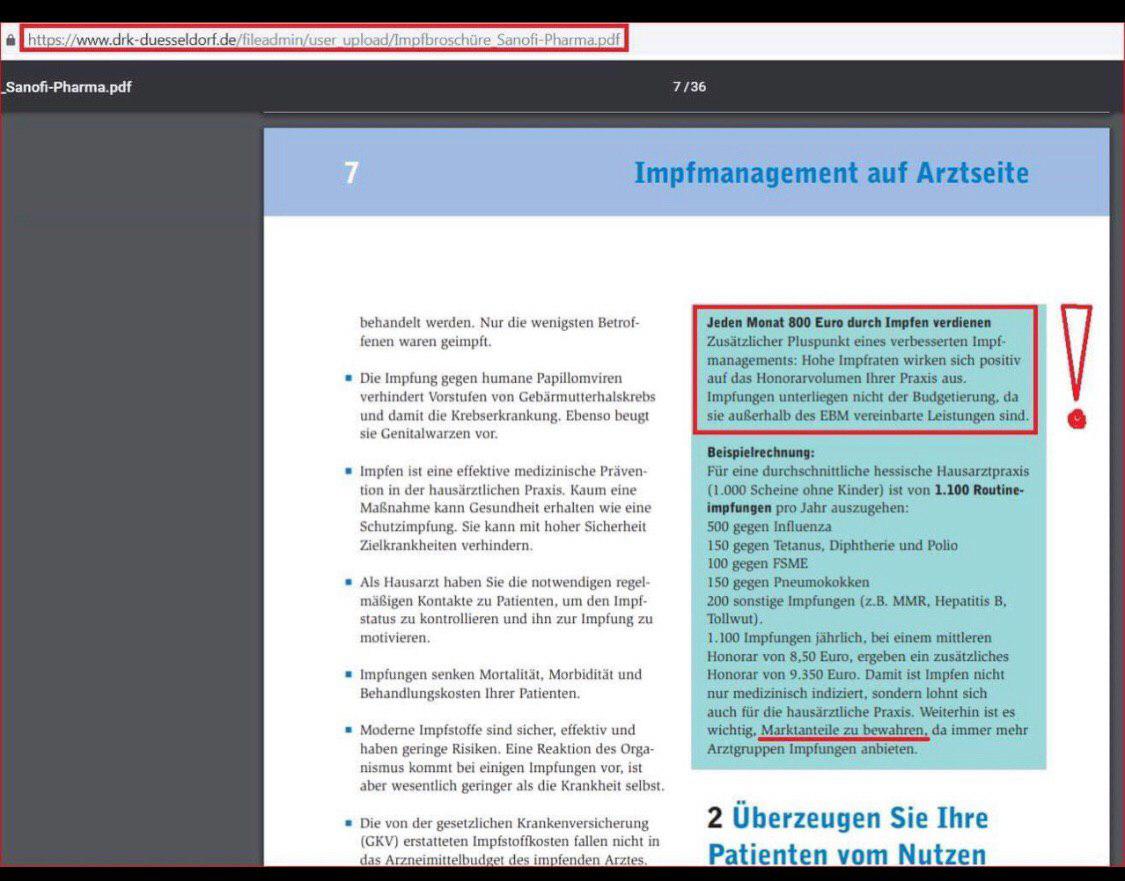Click bullet 'Als Hausarzt haben Sie die notwendigen regel-'

(x=504, y=583)
